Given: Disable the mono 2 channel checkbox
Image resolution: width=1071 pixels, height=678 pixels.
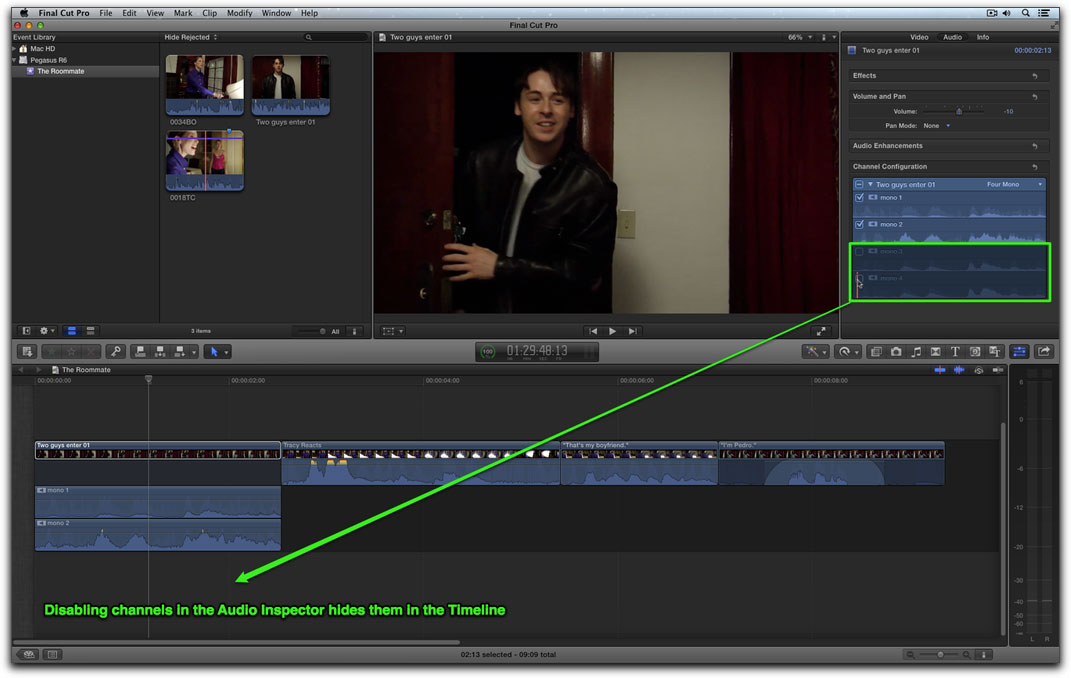Looking at the screenshot, I should (859, 225).
